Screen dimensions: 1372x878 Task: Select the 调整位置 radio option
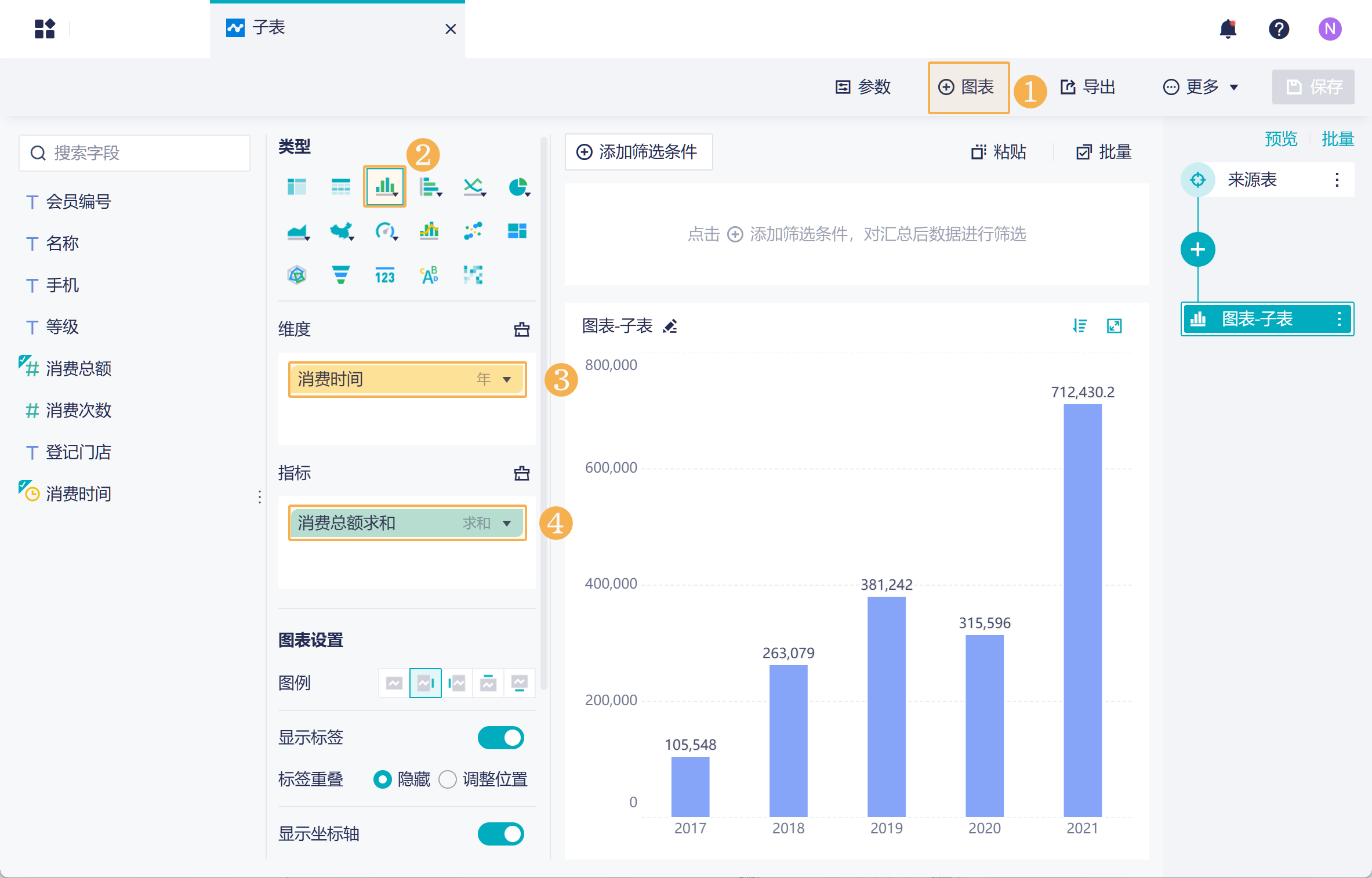tap(448, 779)
